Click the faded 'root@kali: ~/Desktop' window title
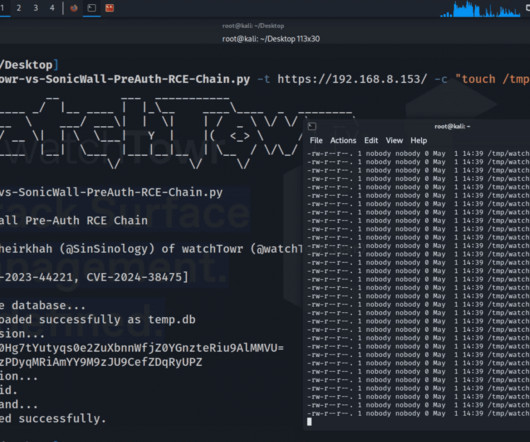Viewport: 530px width, 442px height. [253, 26]
